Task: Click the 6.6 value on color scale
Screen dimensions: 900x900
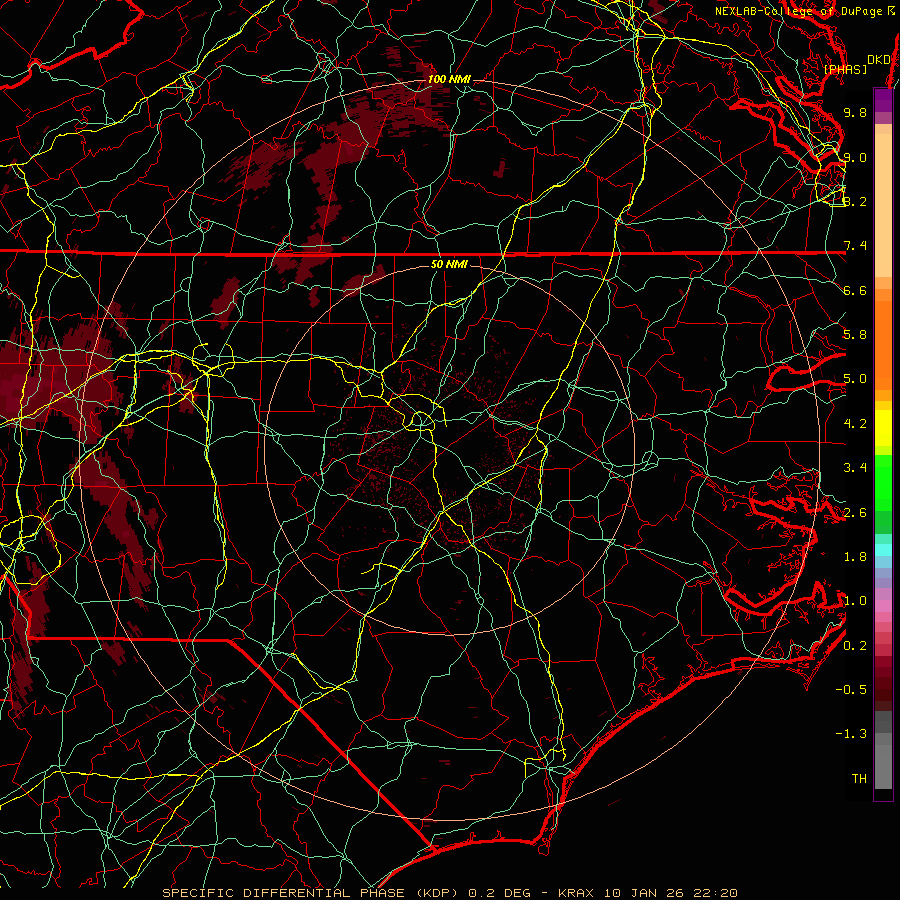Action: tap(855, 290)
